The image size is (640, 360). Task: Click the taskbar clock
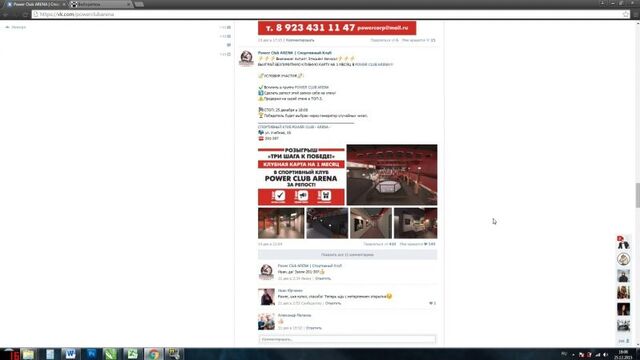623,354
